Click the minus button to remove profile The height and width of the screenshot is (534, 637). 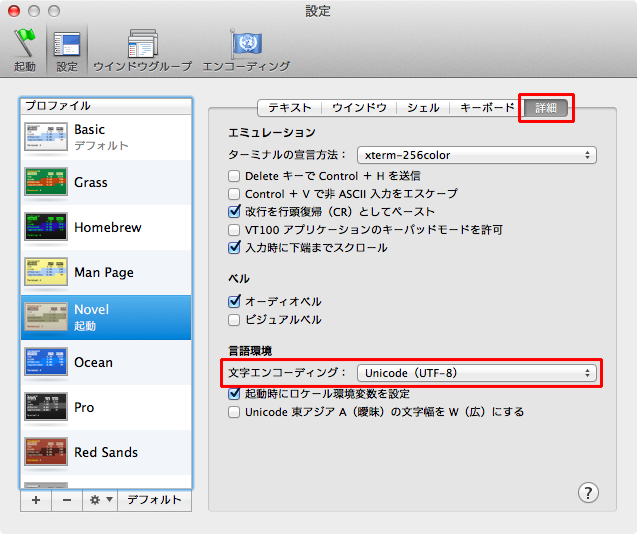(x=66, y=500)
